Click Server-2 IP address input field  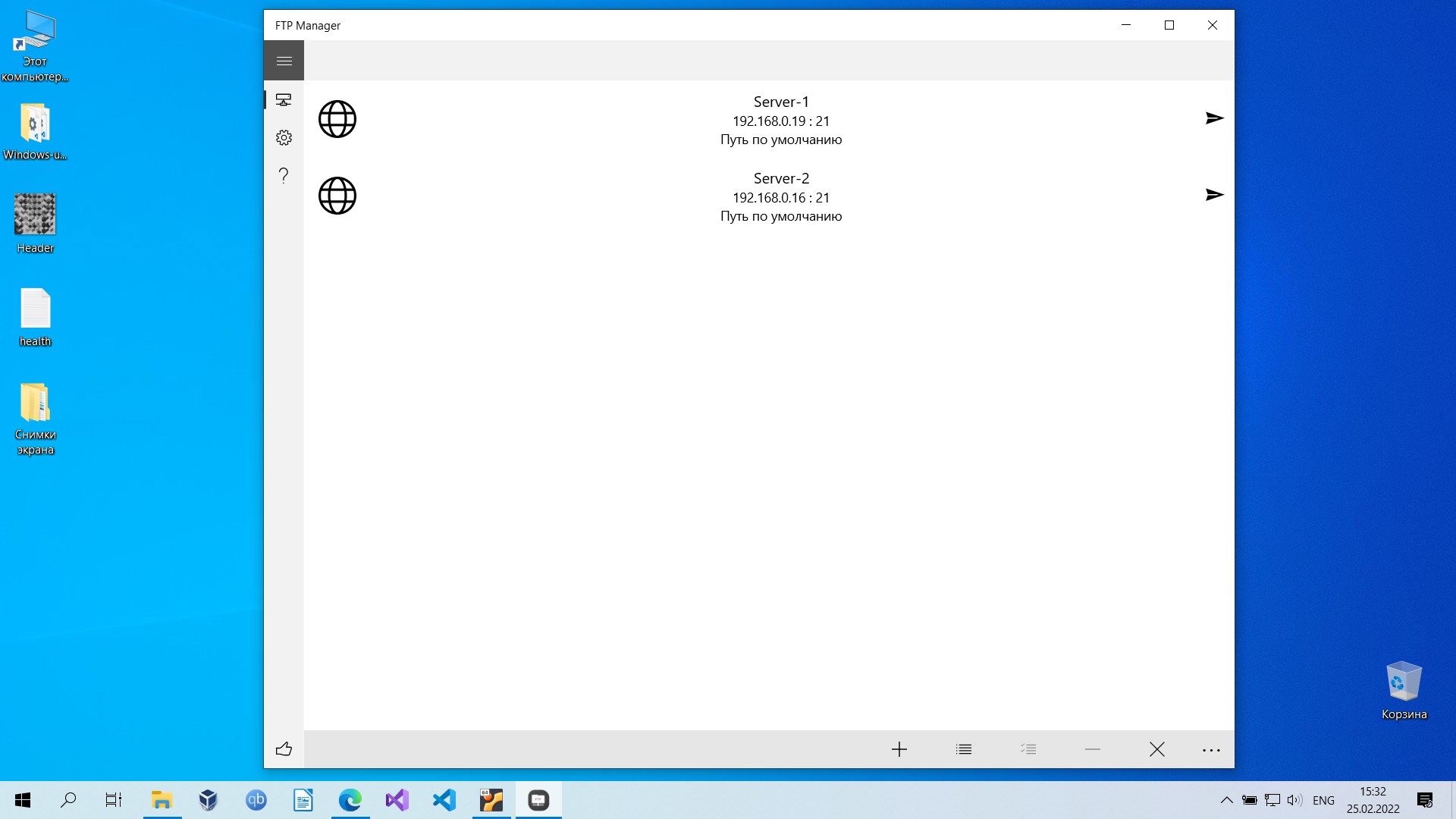(781, 198)
